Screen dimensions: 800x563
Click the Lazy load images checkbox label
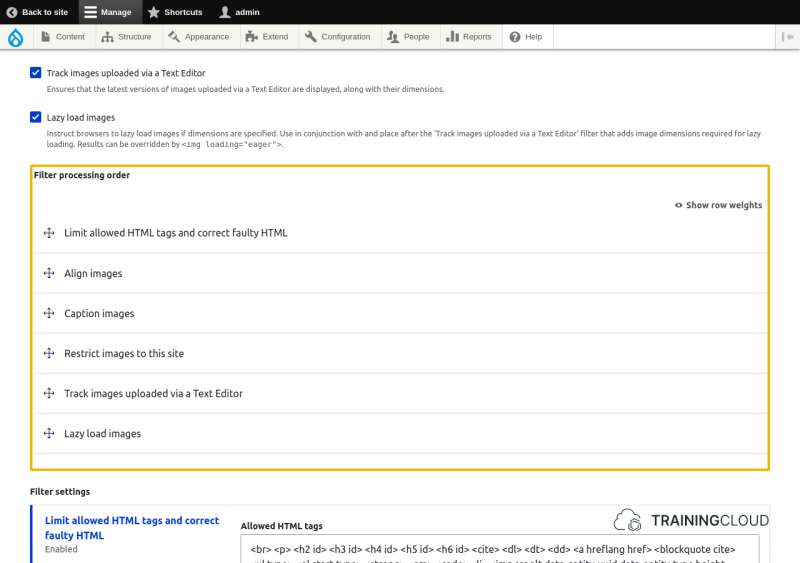(81, 117)
